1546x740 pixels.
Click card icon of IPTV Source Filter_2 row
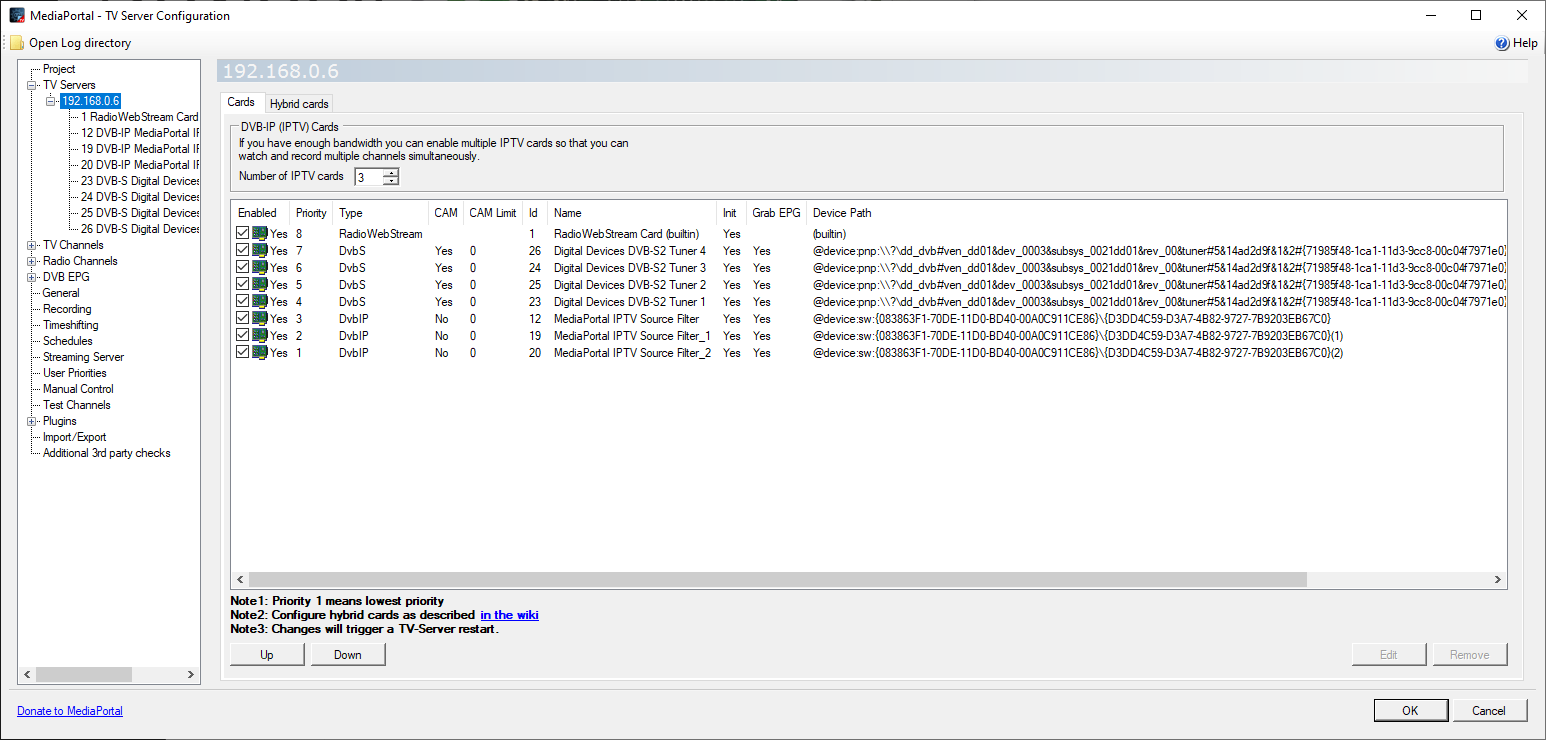point(260,352)
